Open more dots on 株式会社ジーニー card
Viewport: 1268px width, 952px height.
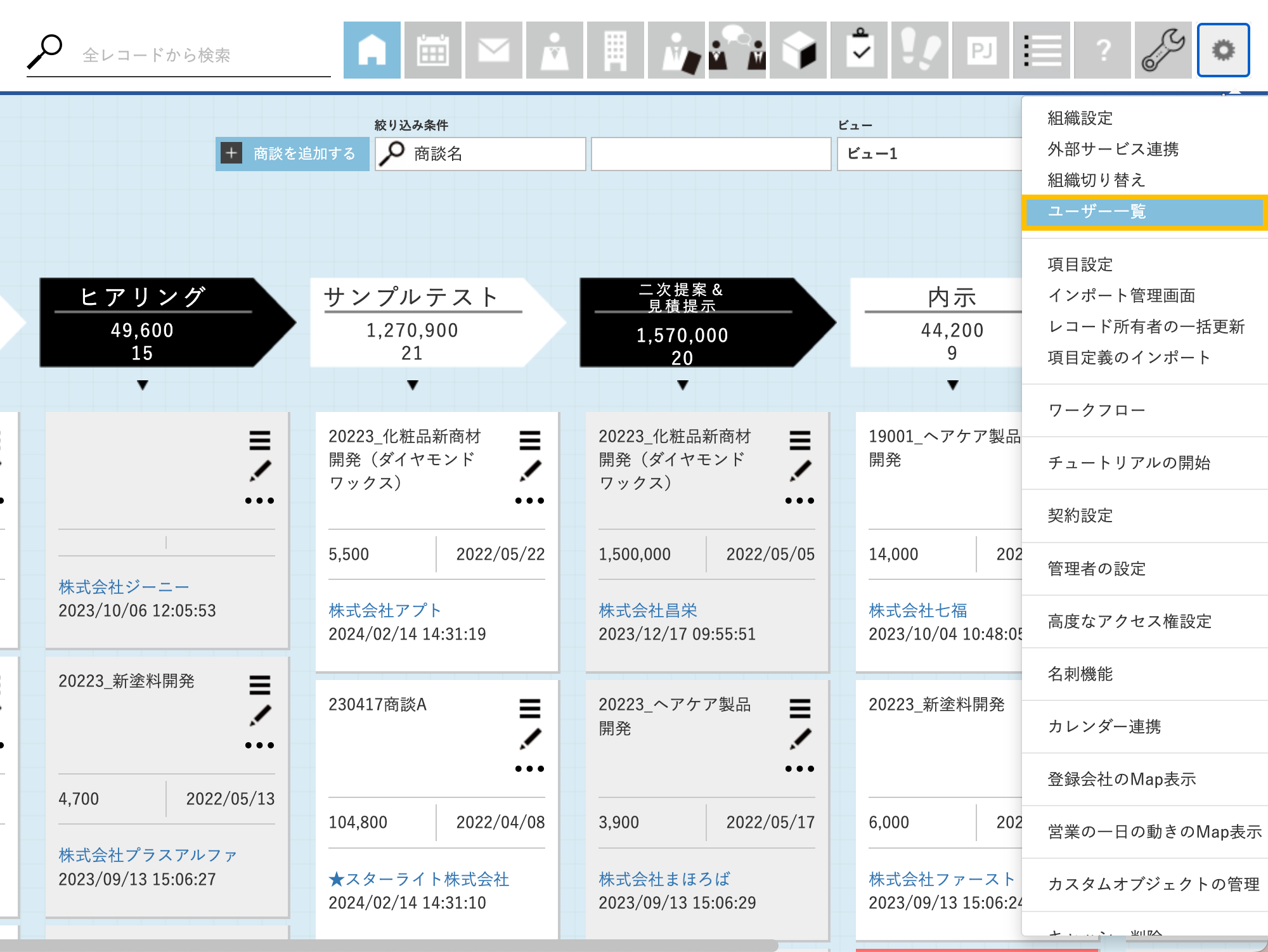pos(260,501)
